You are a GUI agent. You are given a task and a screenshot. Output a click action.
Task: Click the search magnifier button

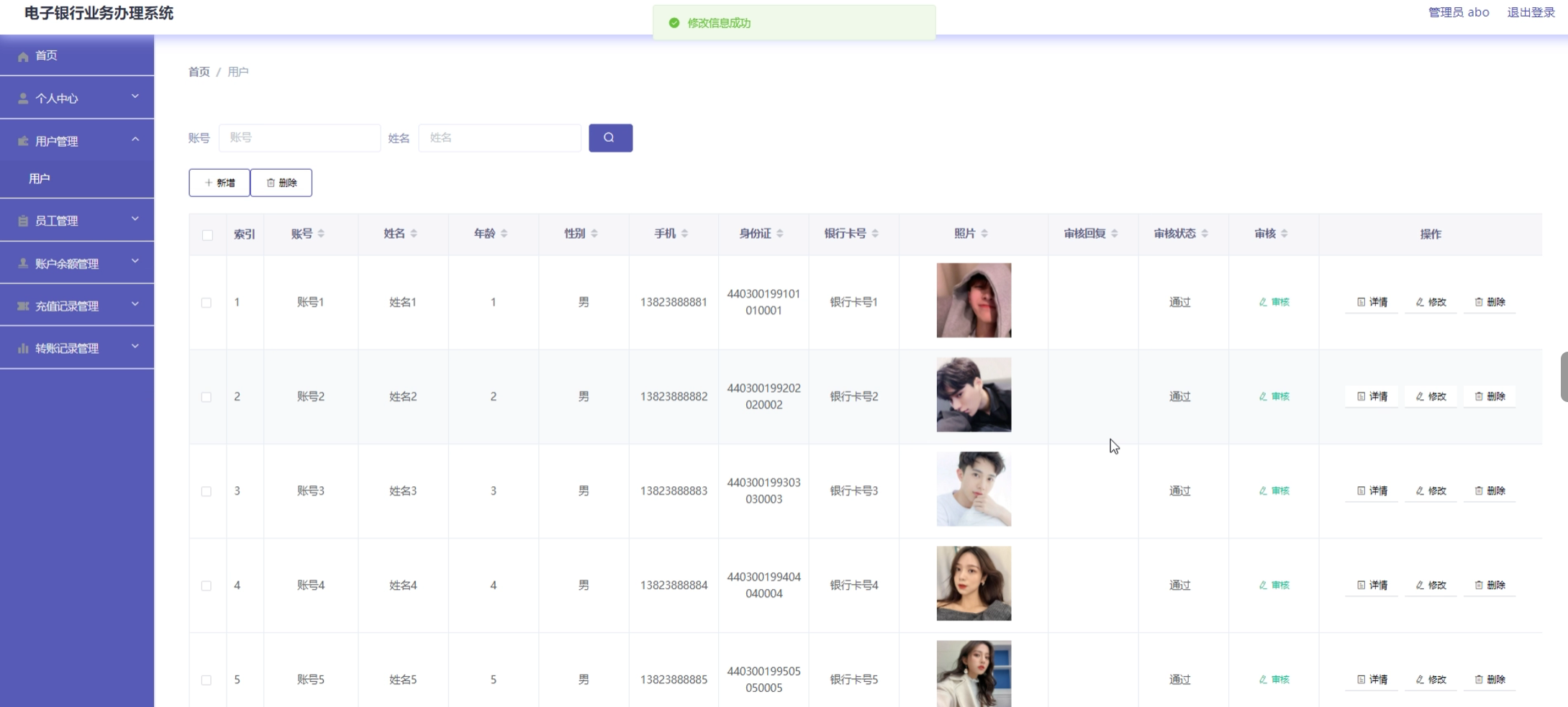pyautogui.click(x=610, y=137)
